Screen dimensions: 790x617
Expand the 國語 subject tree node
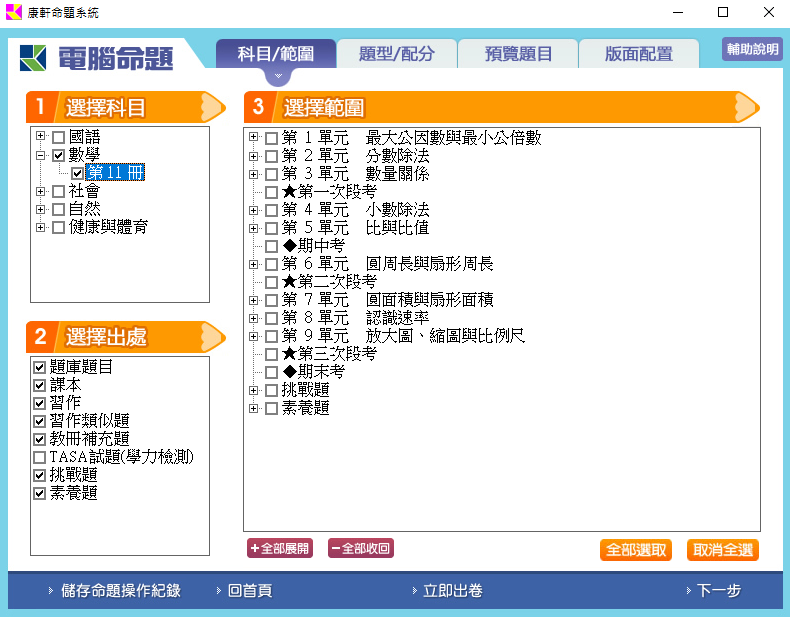click(x=40, y=137)
